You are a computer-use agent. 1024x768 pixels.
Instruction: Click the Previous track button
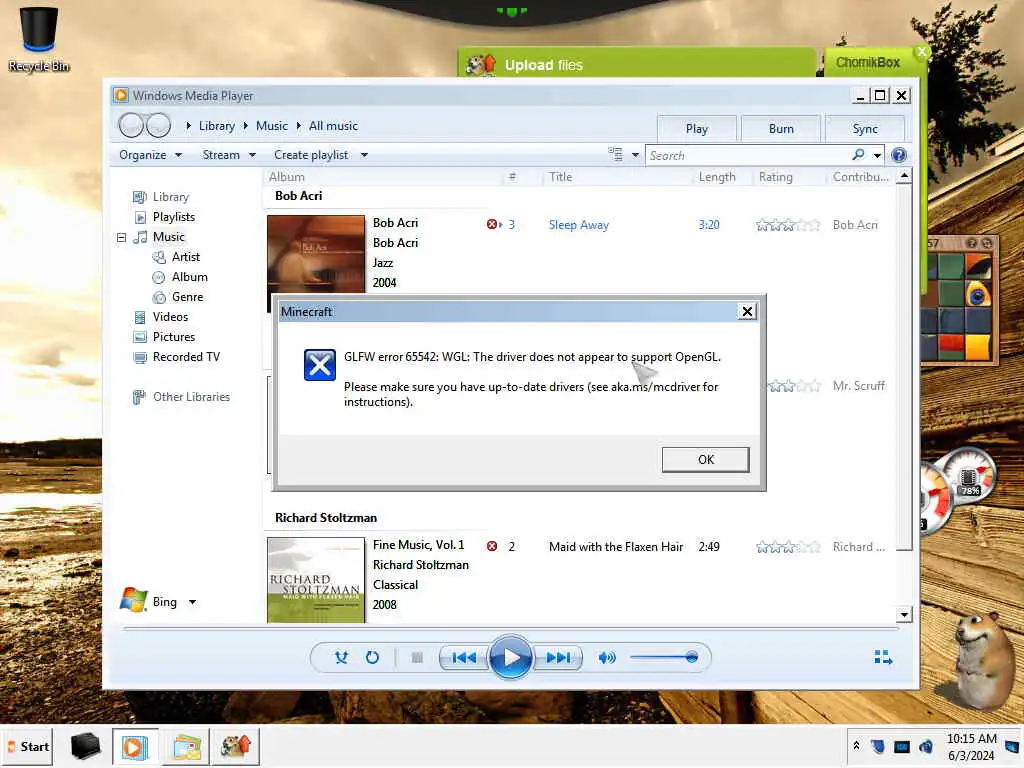point(464,658)
